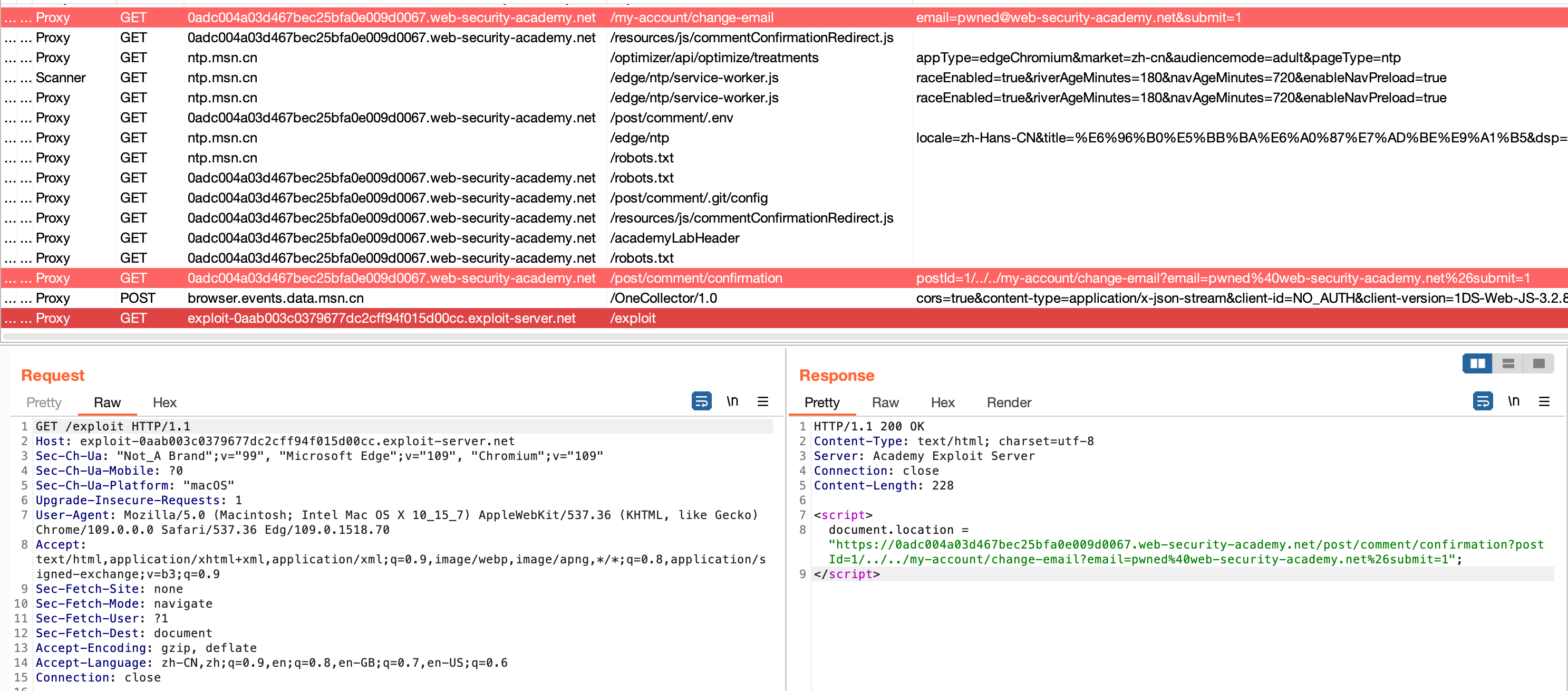The height and width of the screenshot is (691, 1568).
Task: Open the Response Render tab
Action: 1009,402
